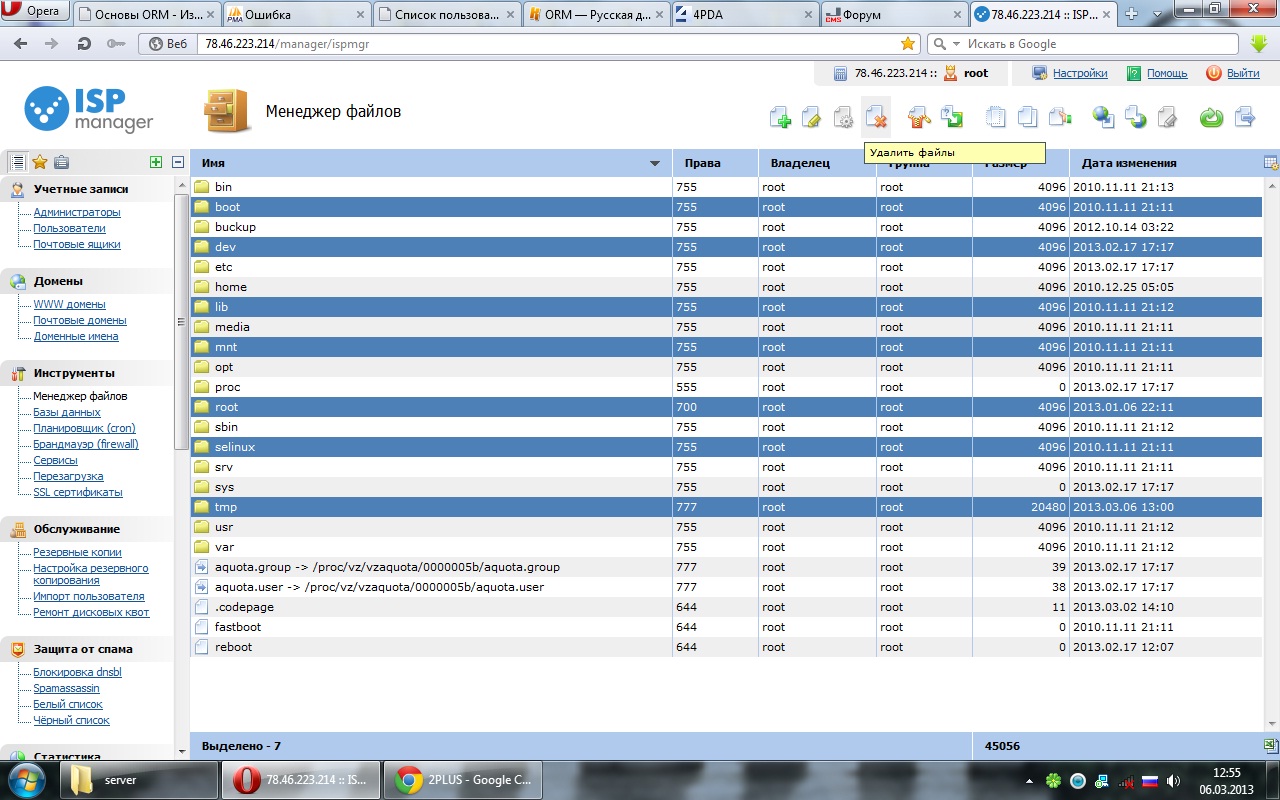Click table column settings icon

click(x=1270, y=163)
